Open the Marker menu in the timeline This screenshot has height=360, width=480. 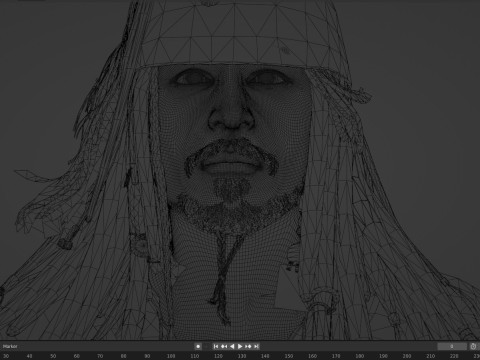pos(10,346)
